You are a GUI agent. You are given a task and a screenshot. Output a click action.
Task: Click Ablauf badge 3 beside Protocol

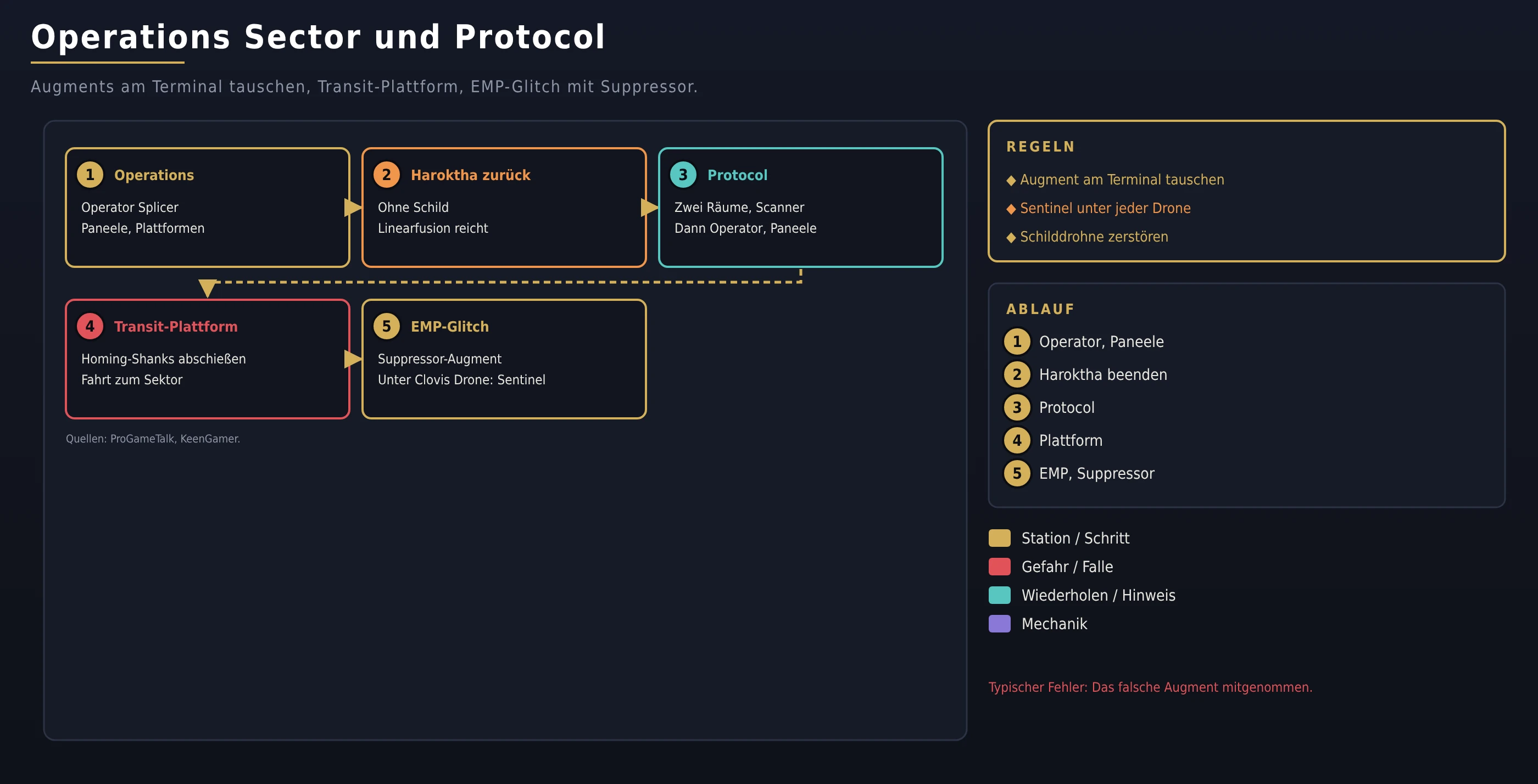(1017, 407)
